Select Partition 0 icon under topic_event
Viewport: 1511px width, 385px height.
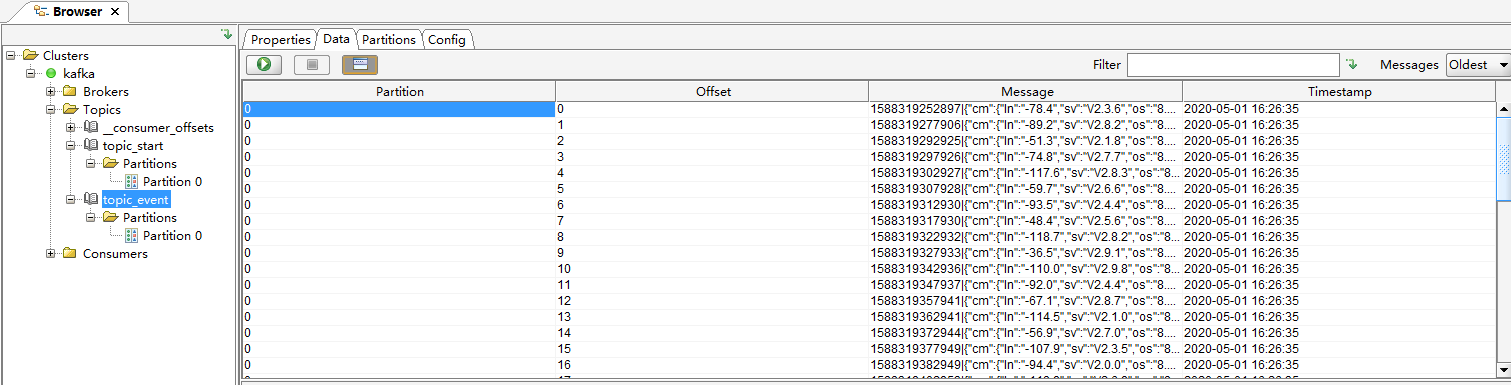pyautogui.click(x=131, y=236)
